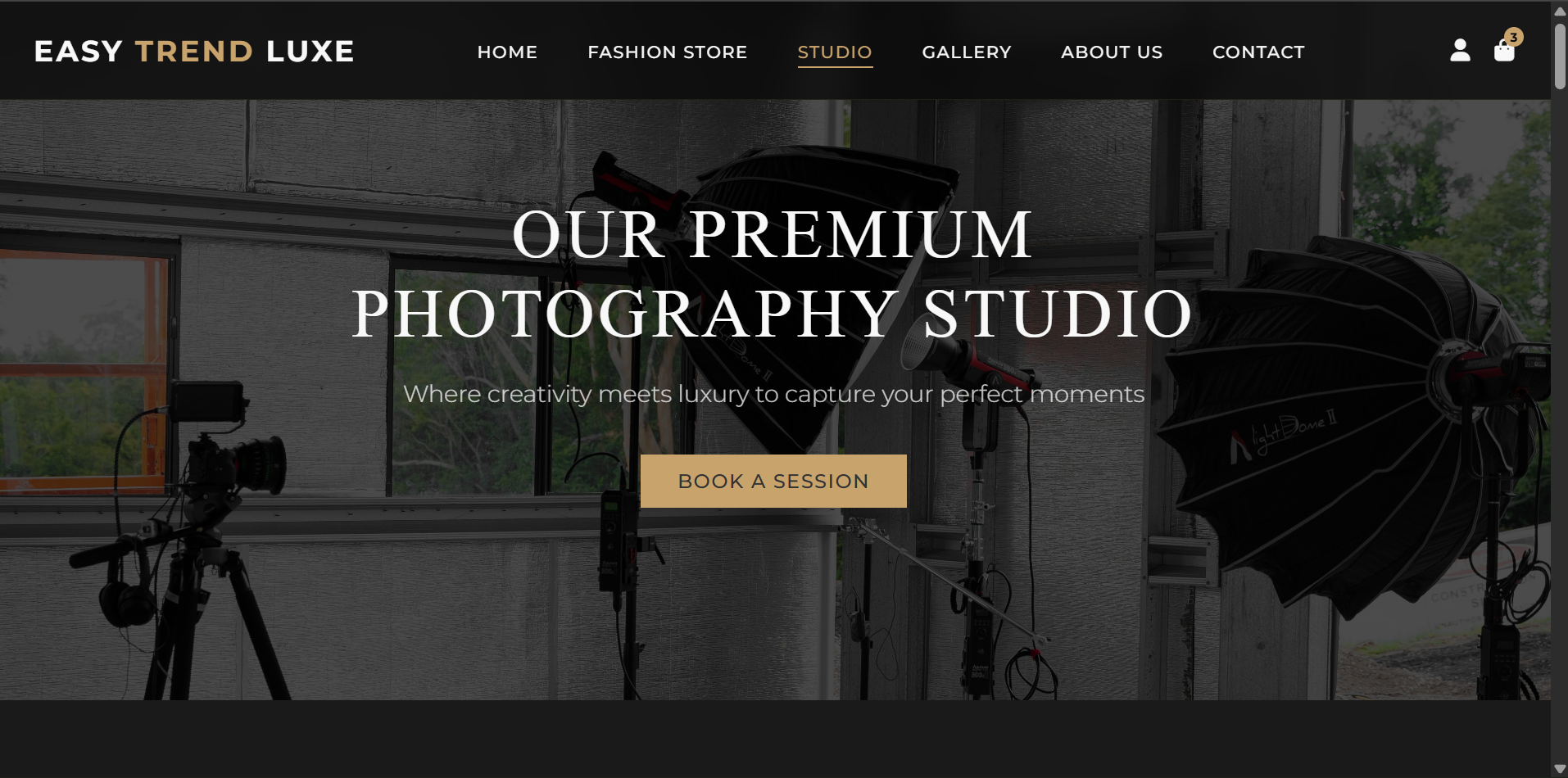Click the creativity meets luxury tagline
The image size is (1568, 778).
pos(773,394)
